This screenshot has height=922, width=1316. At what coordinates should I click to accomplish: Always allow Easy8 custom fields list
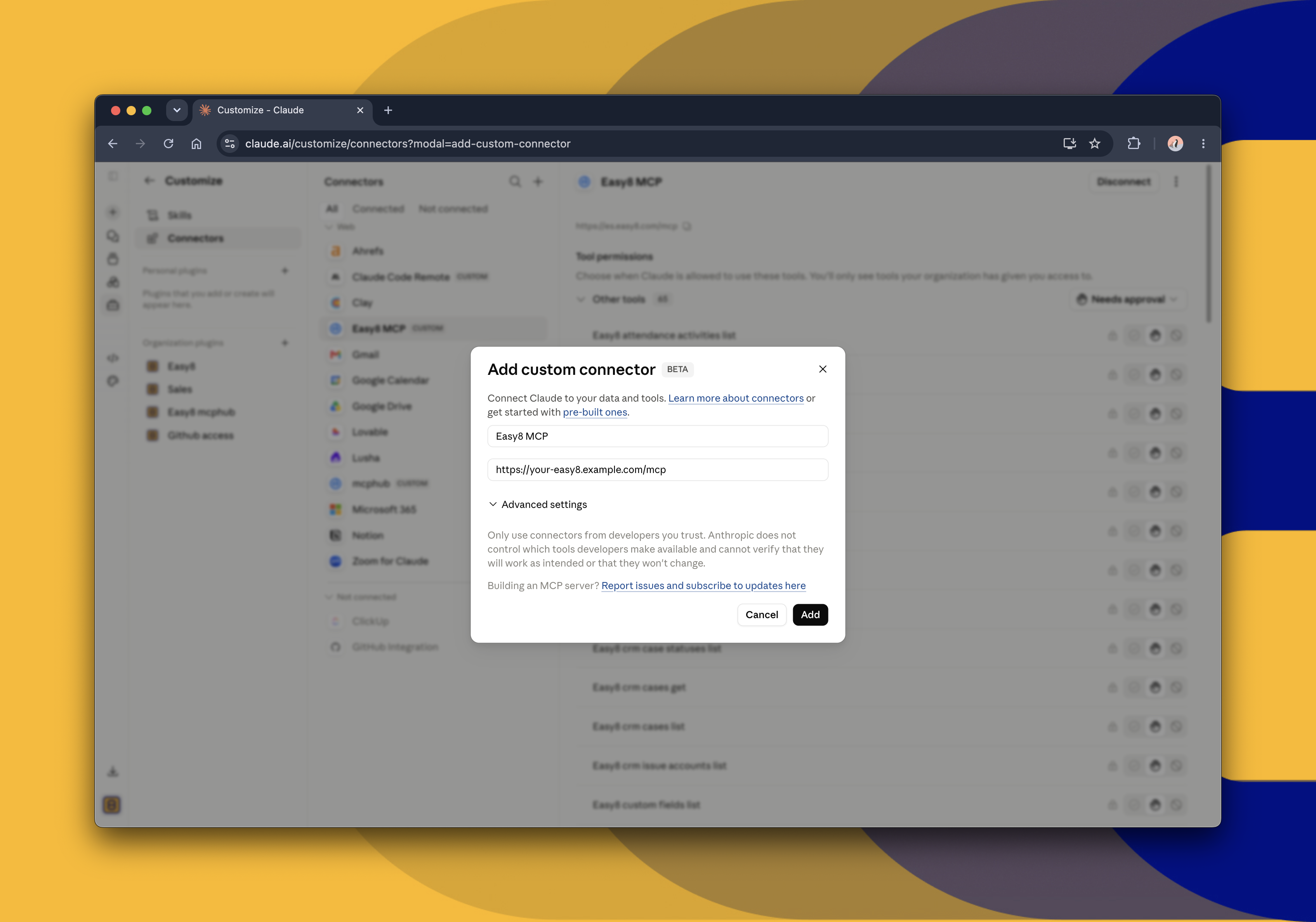1134,804
